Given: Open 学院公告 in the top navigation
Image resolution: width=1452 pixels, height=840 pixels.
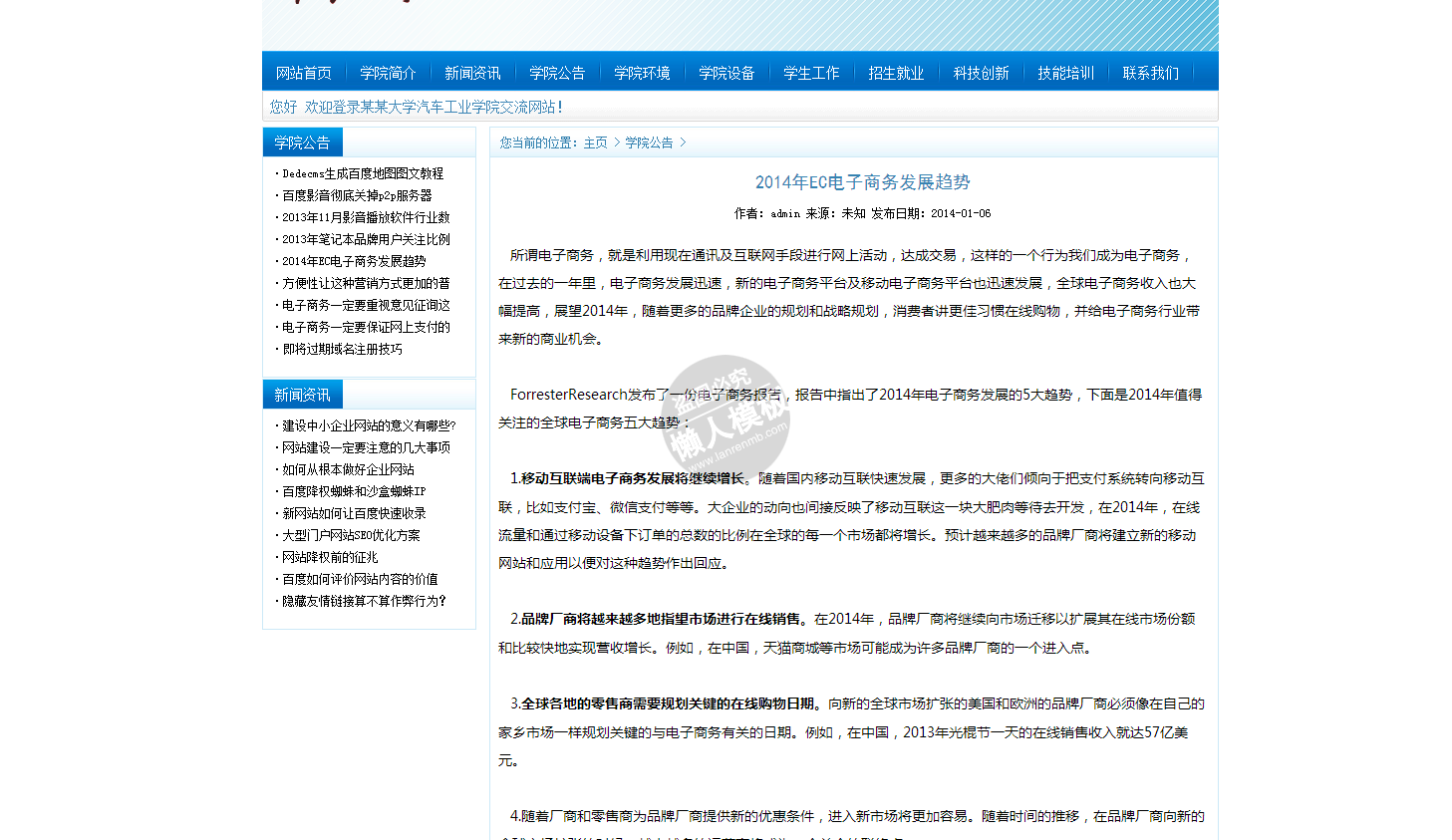Looking at the screenshot, I should (x=557, y=73).
